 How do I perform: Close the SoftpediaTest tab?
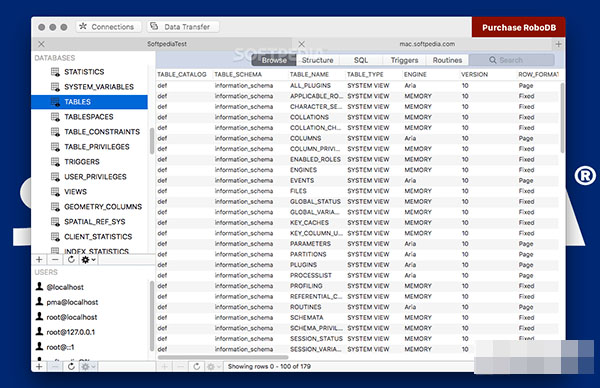(x=41, y=44)
